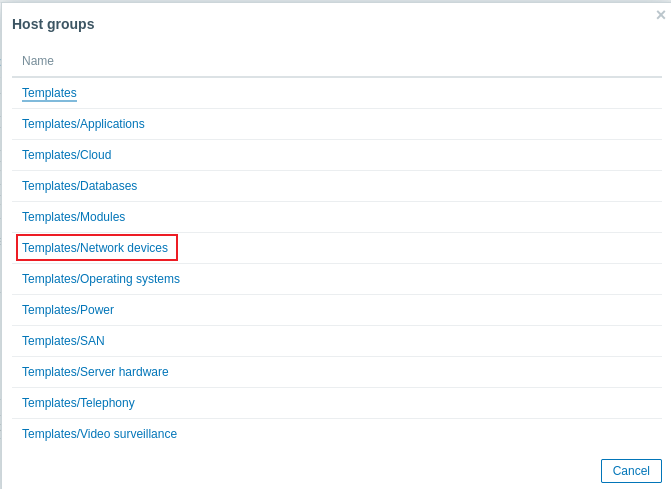Choose Templates/Applications group
This screenshot has height=489, width=671.
coord(83,124)
